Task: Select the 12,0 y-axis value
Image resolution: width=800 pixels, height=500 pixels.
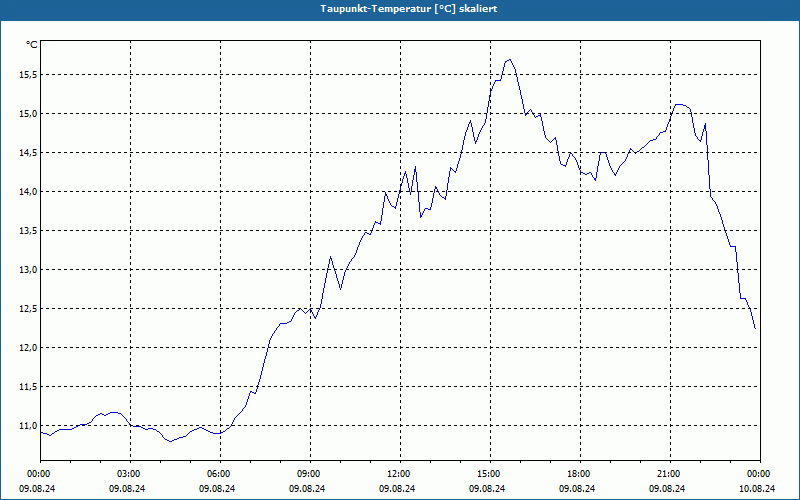Action: (28, 347)
